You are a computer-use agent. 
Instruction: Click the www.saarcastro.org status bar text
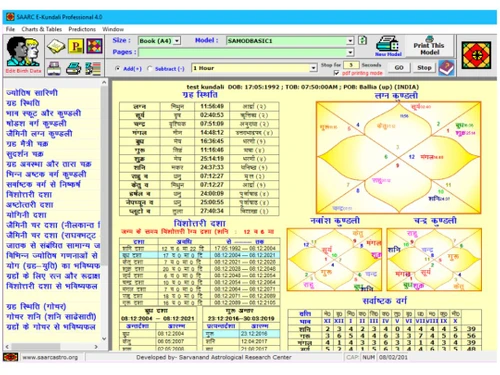[x=50, y=357]
